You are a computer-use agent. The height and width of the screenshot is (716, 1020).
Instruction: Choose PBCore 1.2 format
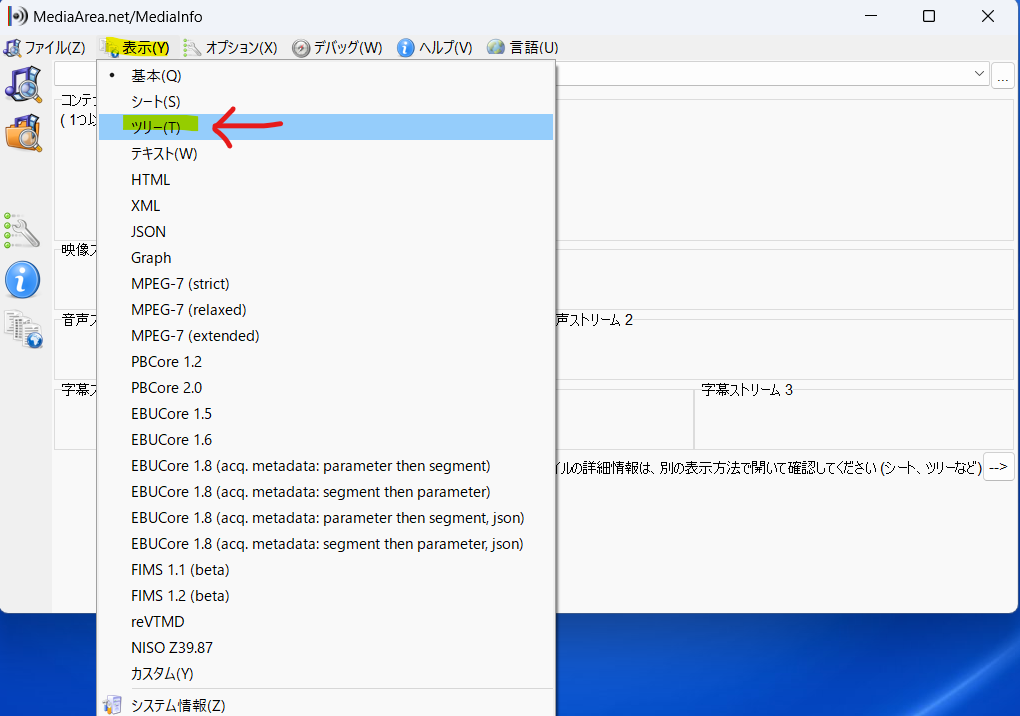tap(326, 362)
